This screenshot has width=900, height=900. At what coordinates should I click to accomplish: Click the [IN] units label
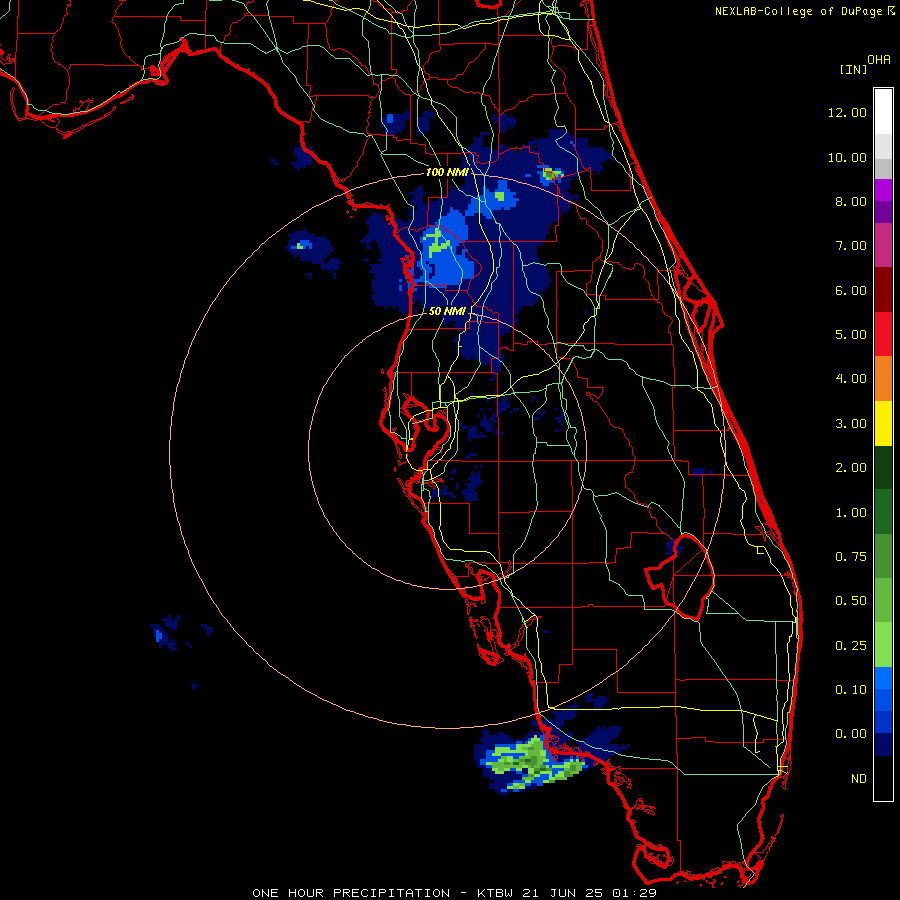pyautogui.click(x=853, y=69)
